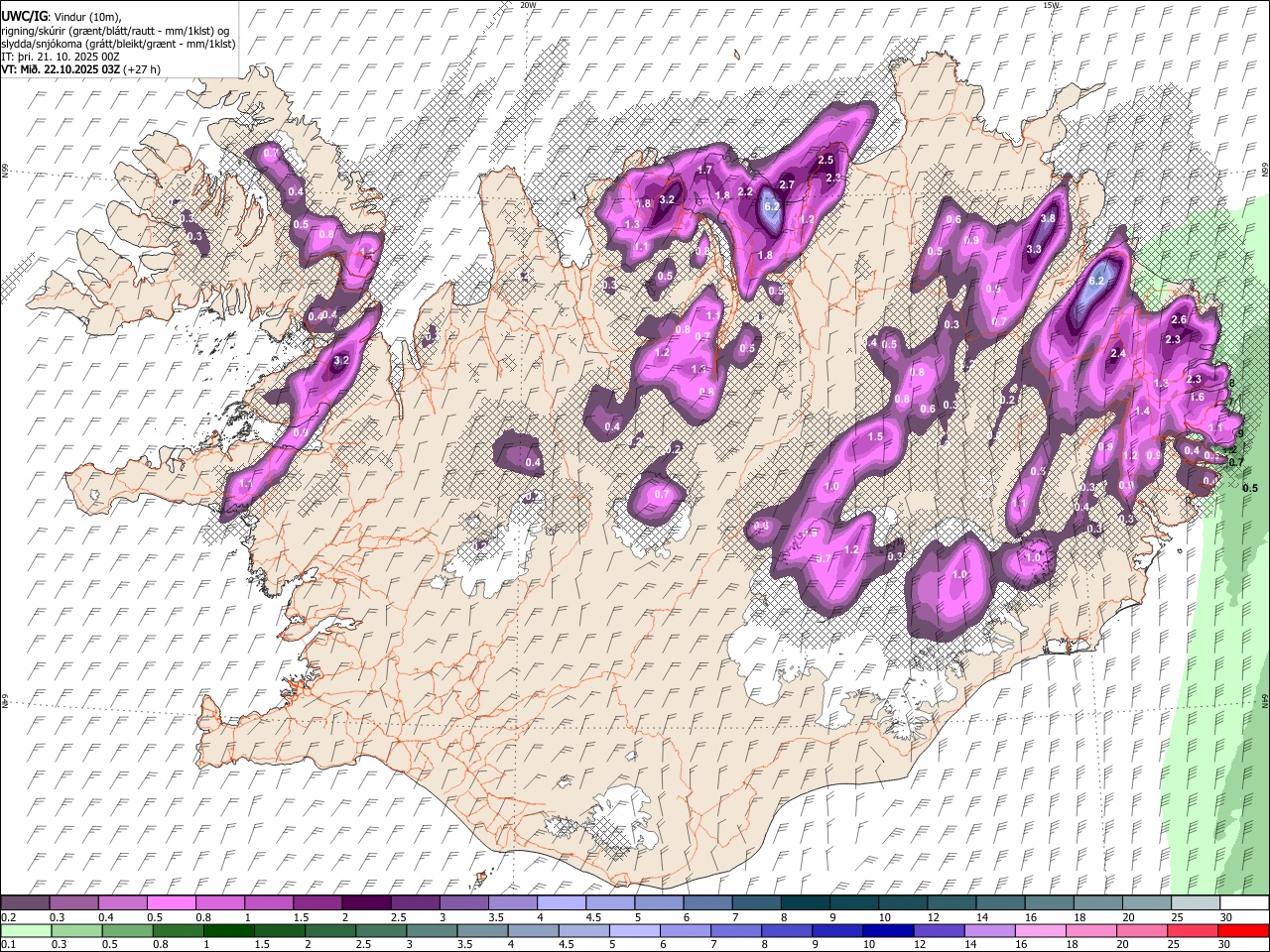Screen dimensions: 1270x952
Task: Click the '2.4' snowfall value on the map
Action: click(1118, 354)
